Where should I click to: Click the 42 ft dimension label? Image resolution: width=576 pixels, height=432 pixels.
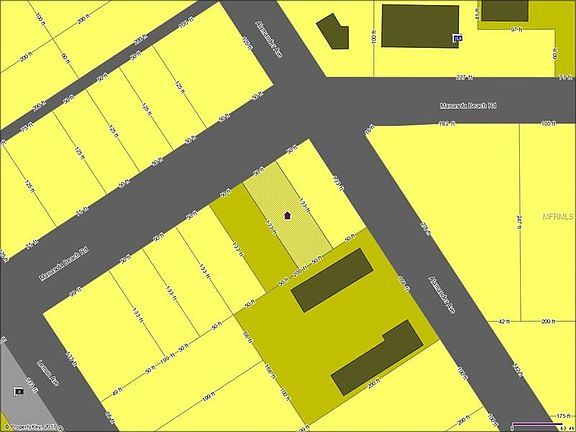pos(504,321)
